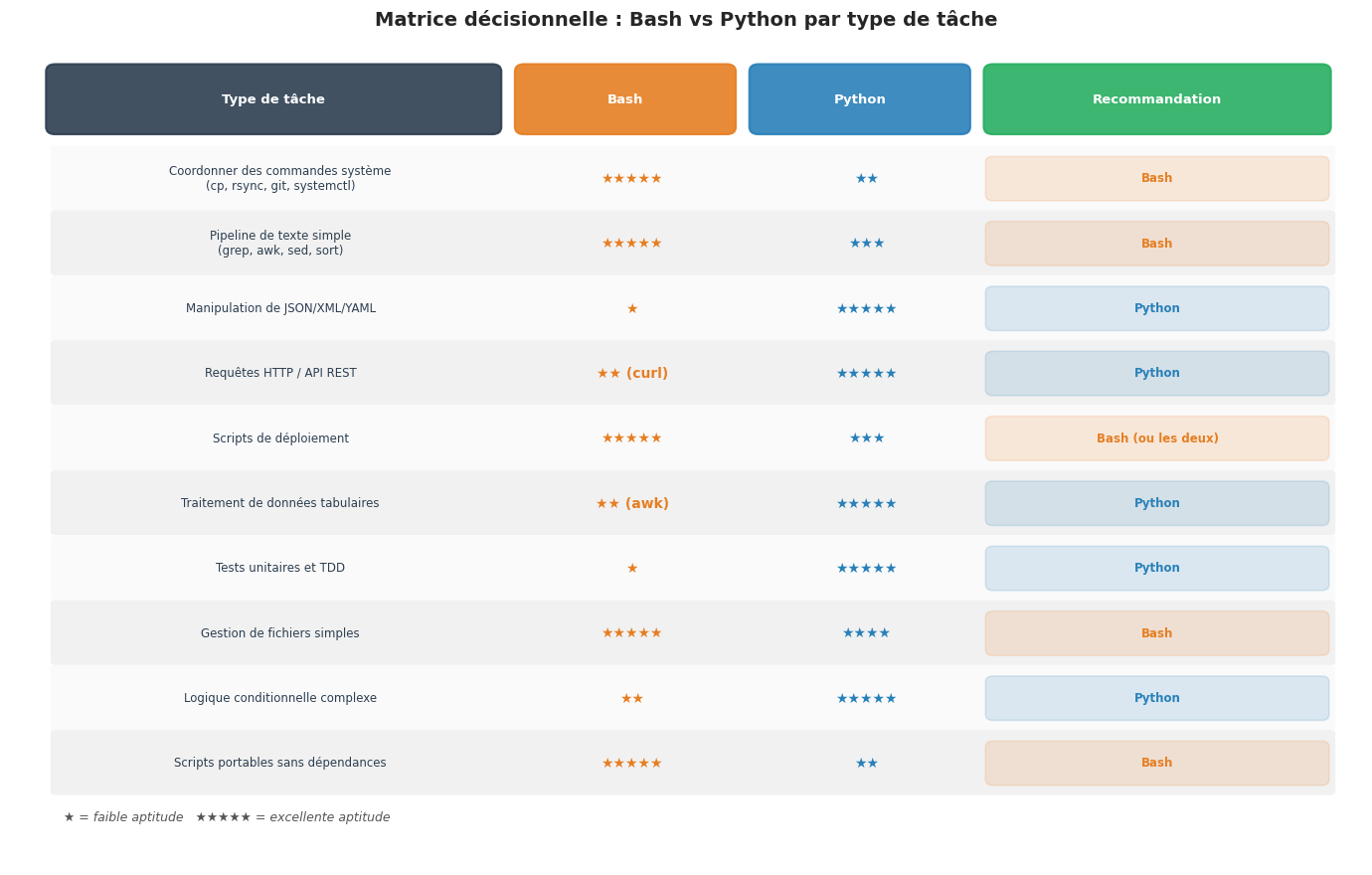The image size is (1372, 875).
Task: Click the star legend text at bottom
Action: coord(227,817)
